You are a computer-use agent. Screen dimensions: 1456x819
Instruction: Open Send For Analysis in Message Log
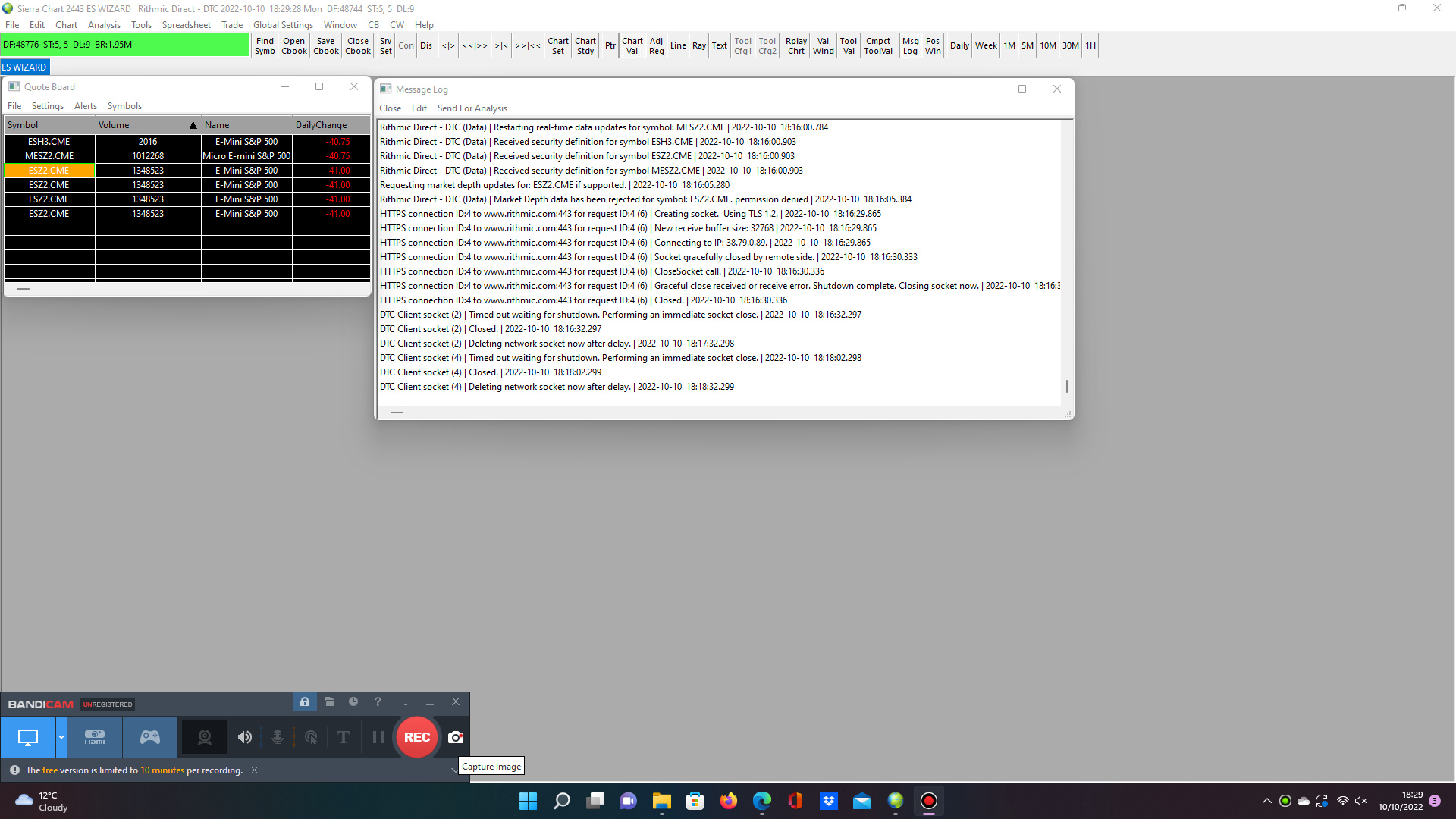point(472,108)
